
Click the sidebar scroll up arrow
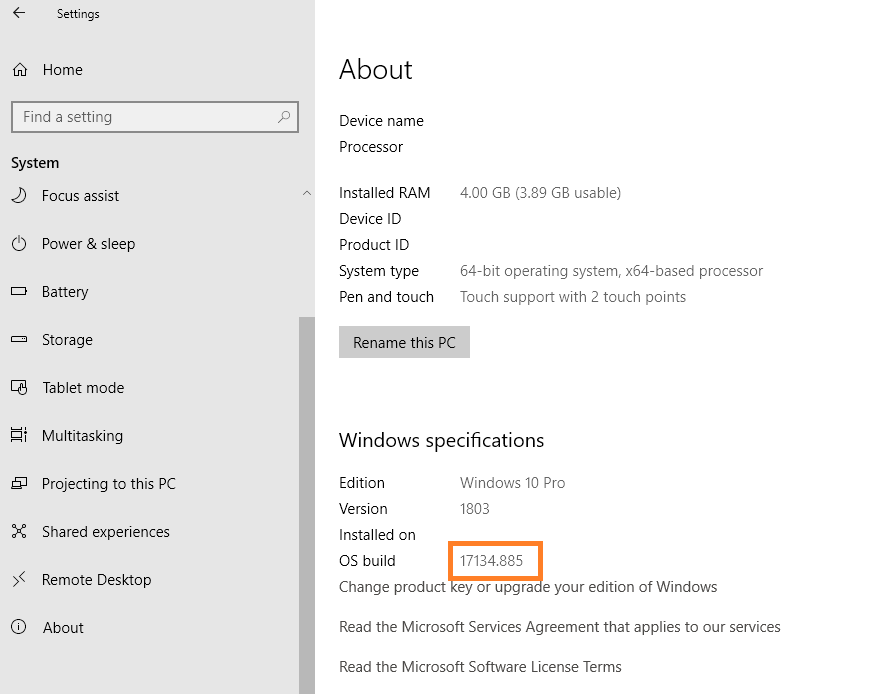click(307, 193)
